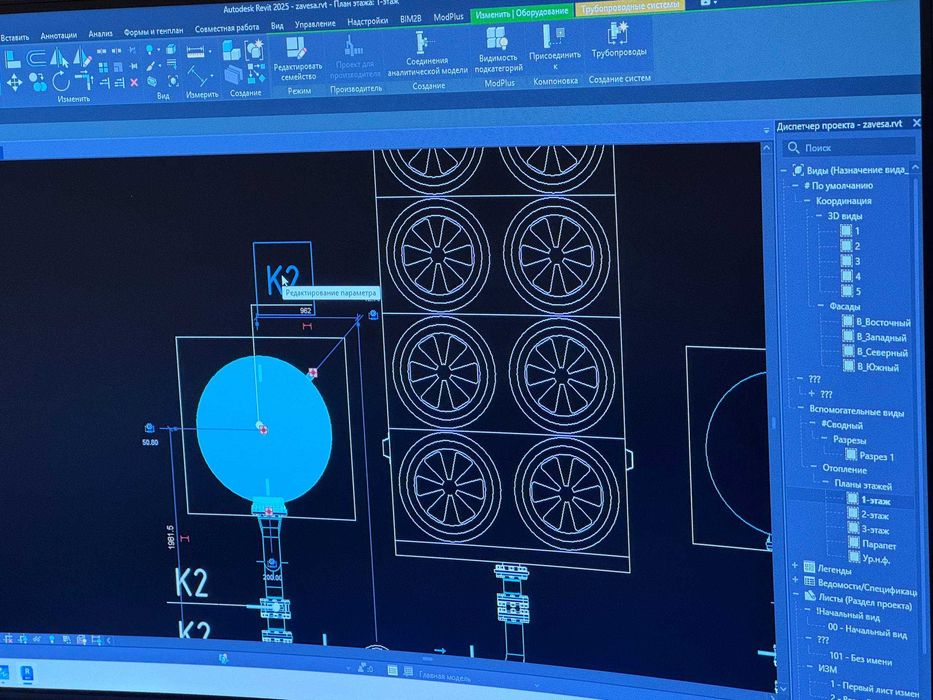Screen dimensions: 933x700
Task: Close the Диспетчер проекта panel
Action: click(917, 123)
